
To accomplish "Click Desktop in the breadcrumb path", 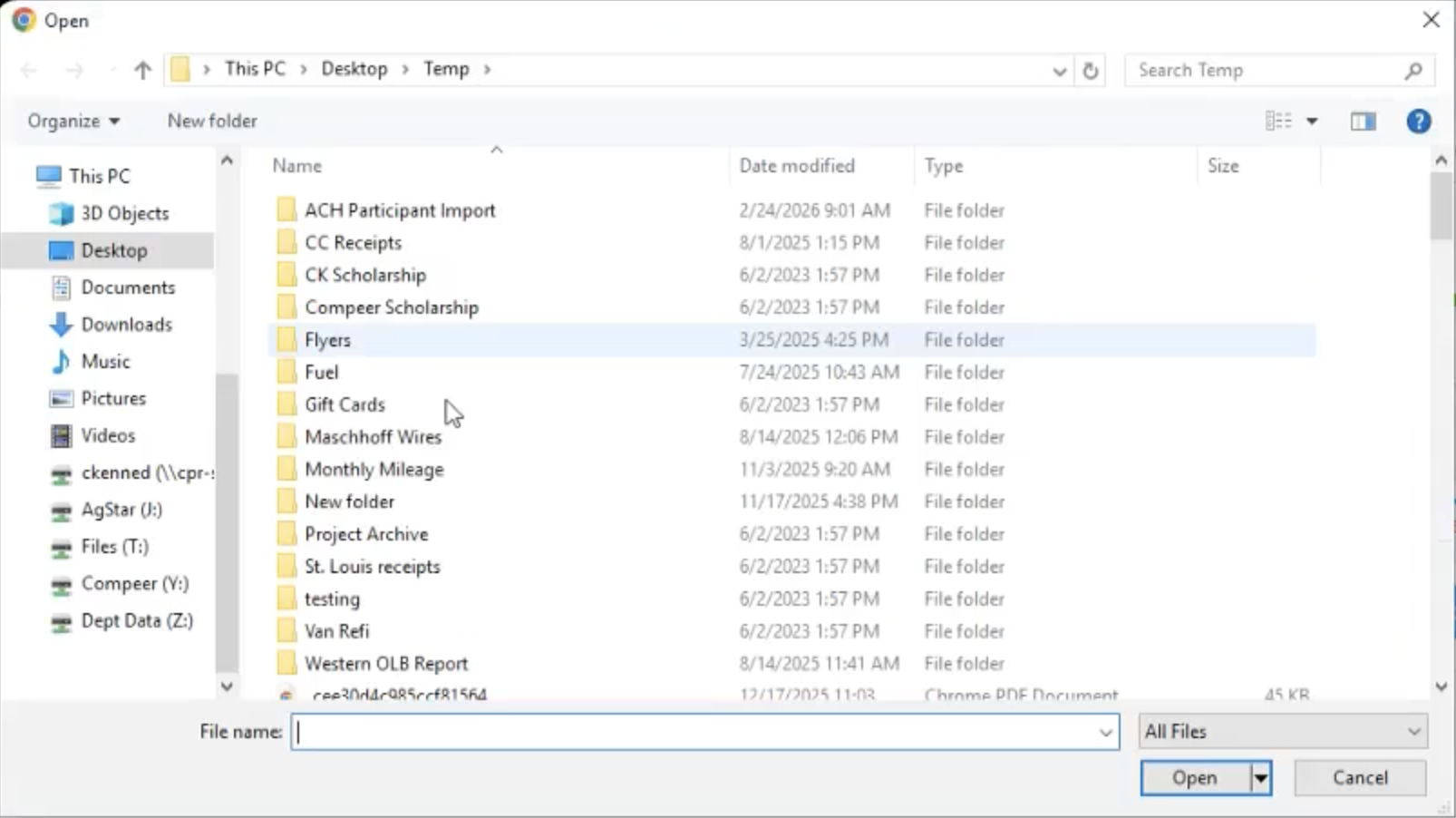I will [354, 69].
